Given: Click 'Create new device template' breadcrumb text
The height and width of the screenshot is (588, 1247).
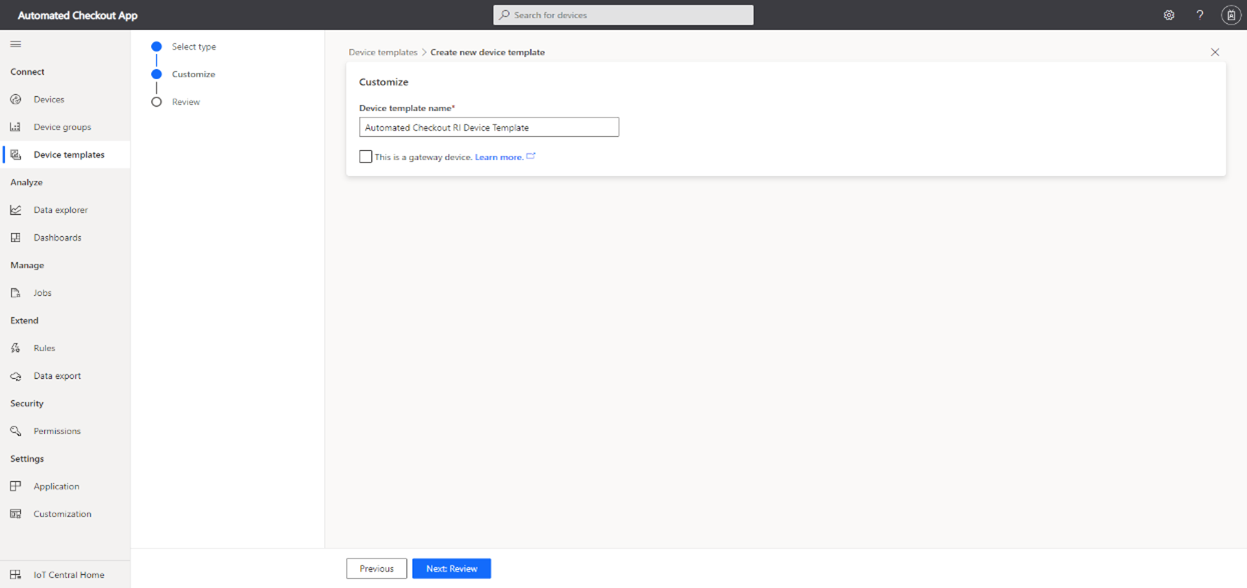Looking at the screenshot, I should pos(488,52).
